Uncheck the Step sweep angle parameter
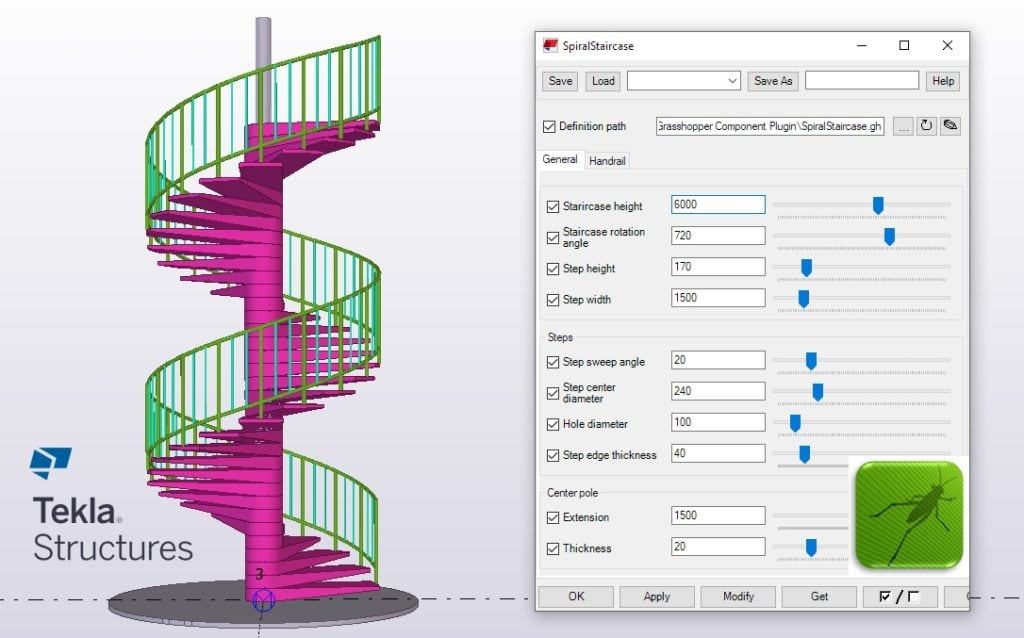The image size is (1024, 638). point(553,361)
